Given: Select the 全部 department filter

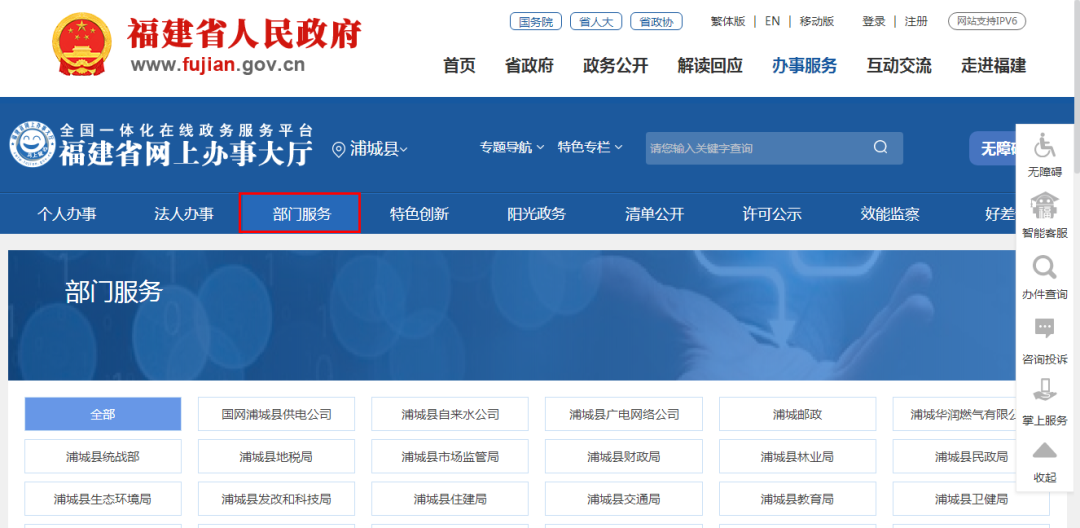Looking at the screenshot, I should click(103, 414).
